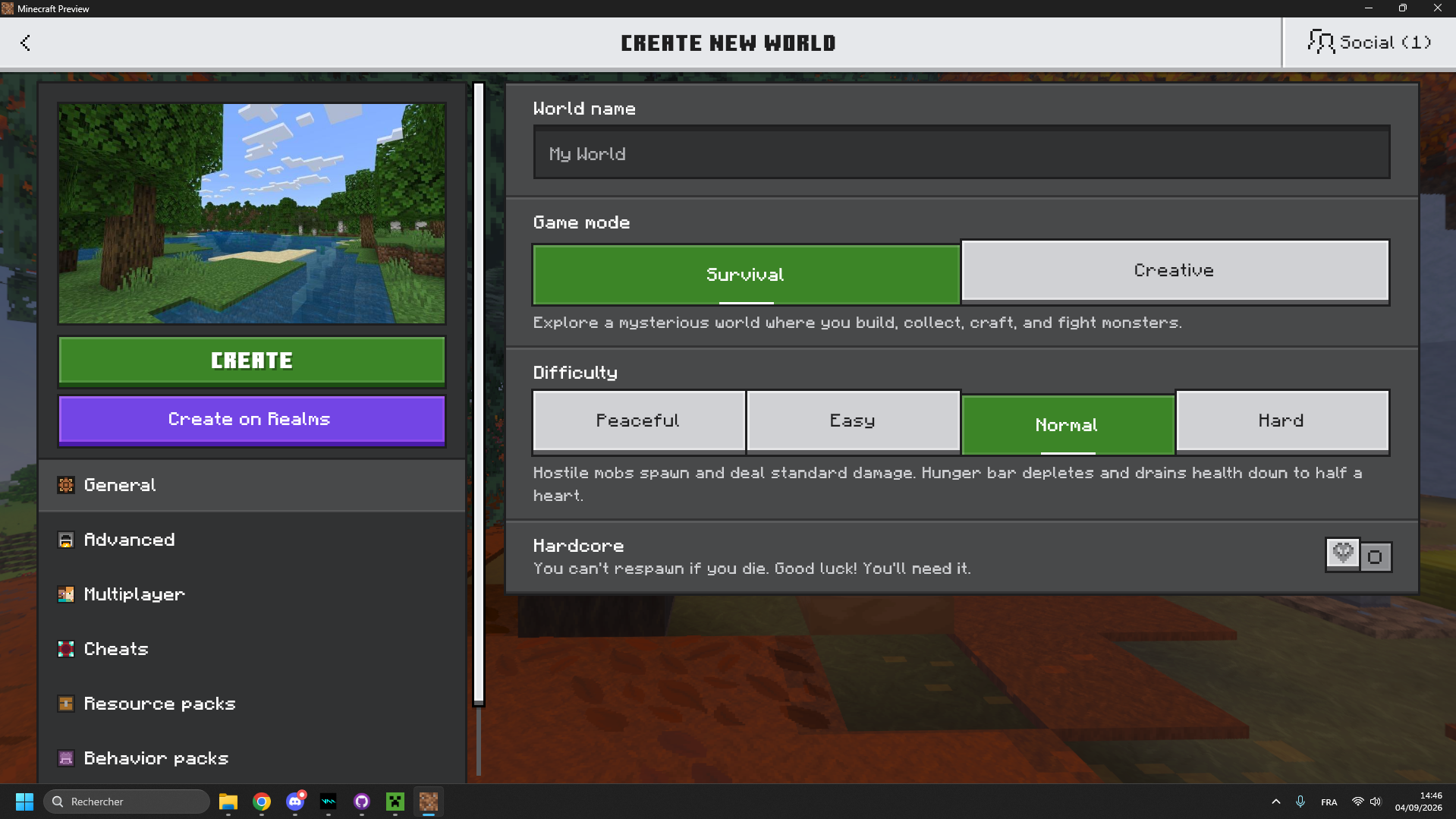Screen dimensions: 1456x819
Task: Click the sidebar vertical scrollbar
Action: point(479,395)
